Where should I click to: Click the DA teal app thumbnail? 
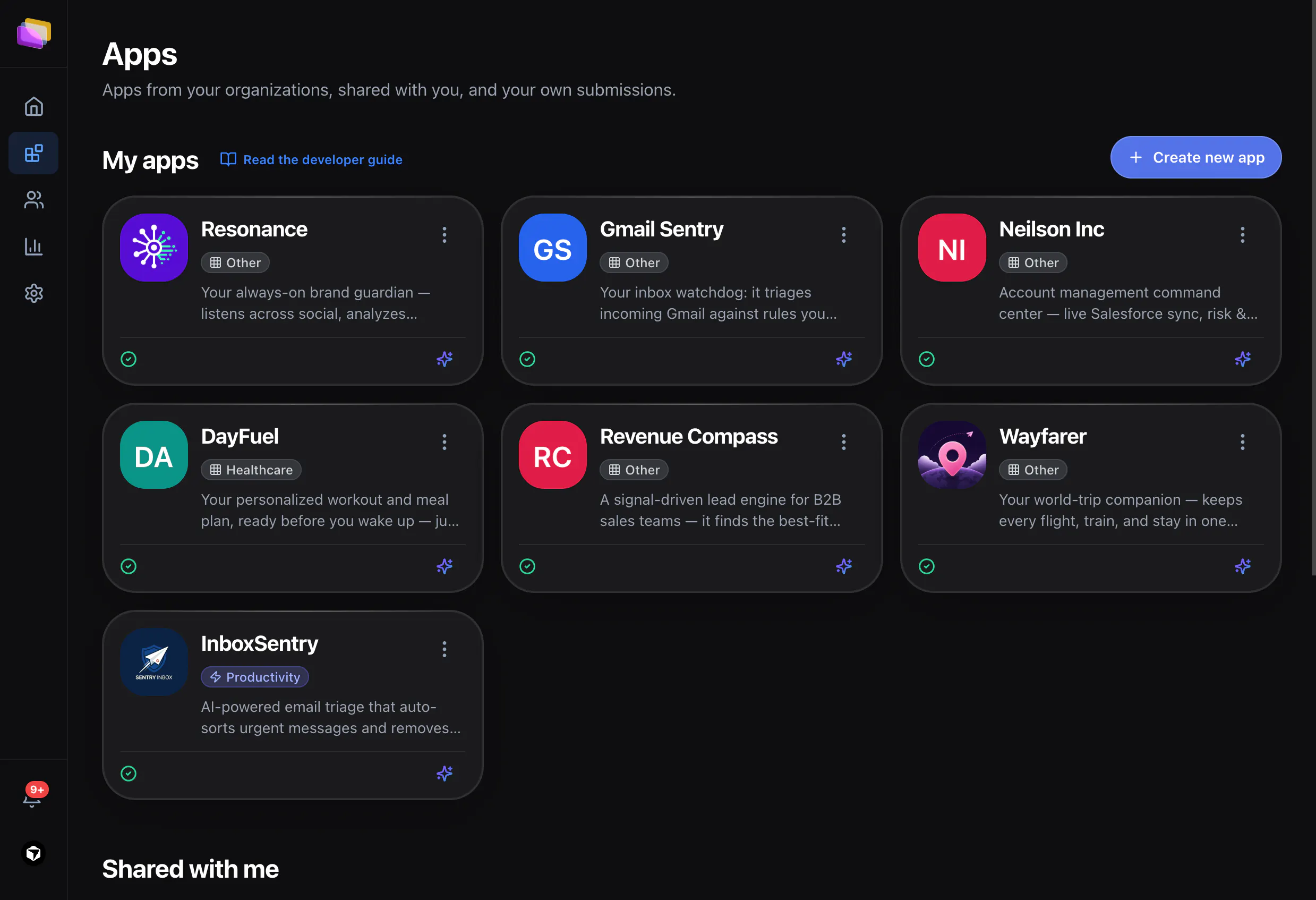(154, 455)
